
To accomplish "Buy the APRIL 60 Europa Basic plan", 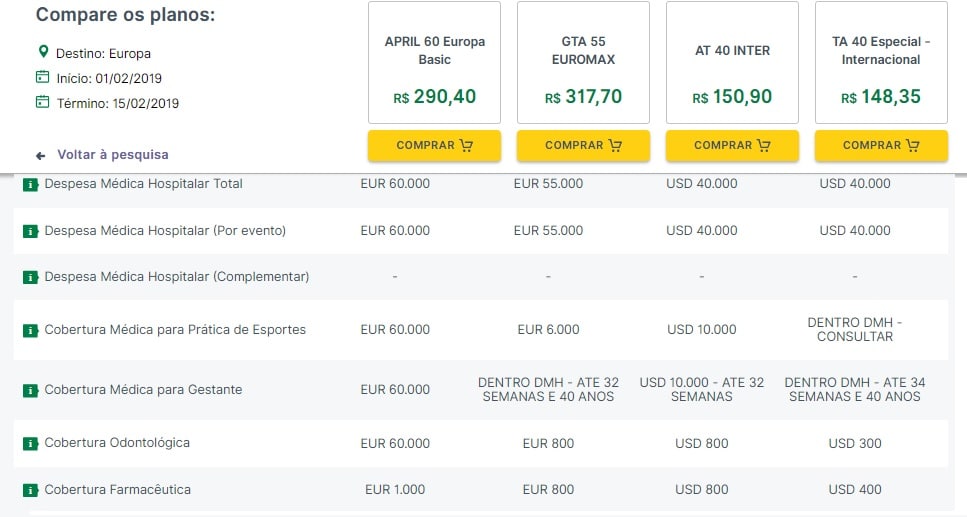I will pyautogui.click(x=434, y=146).
